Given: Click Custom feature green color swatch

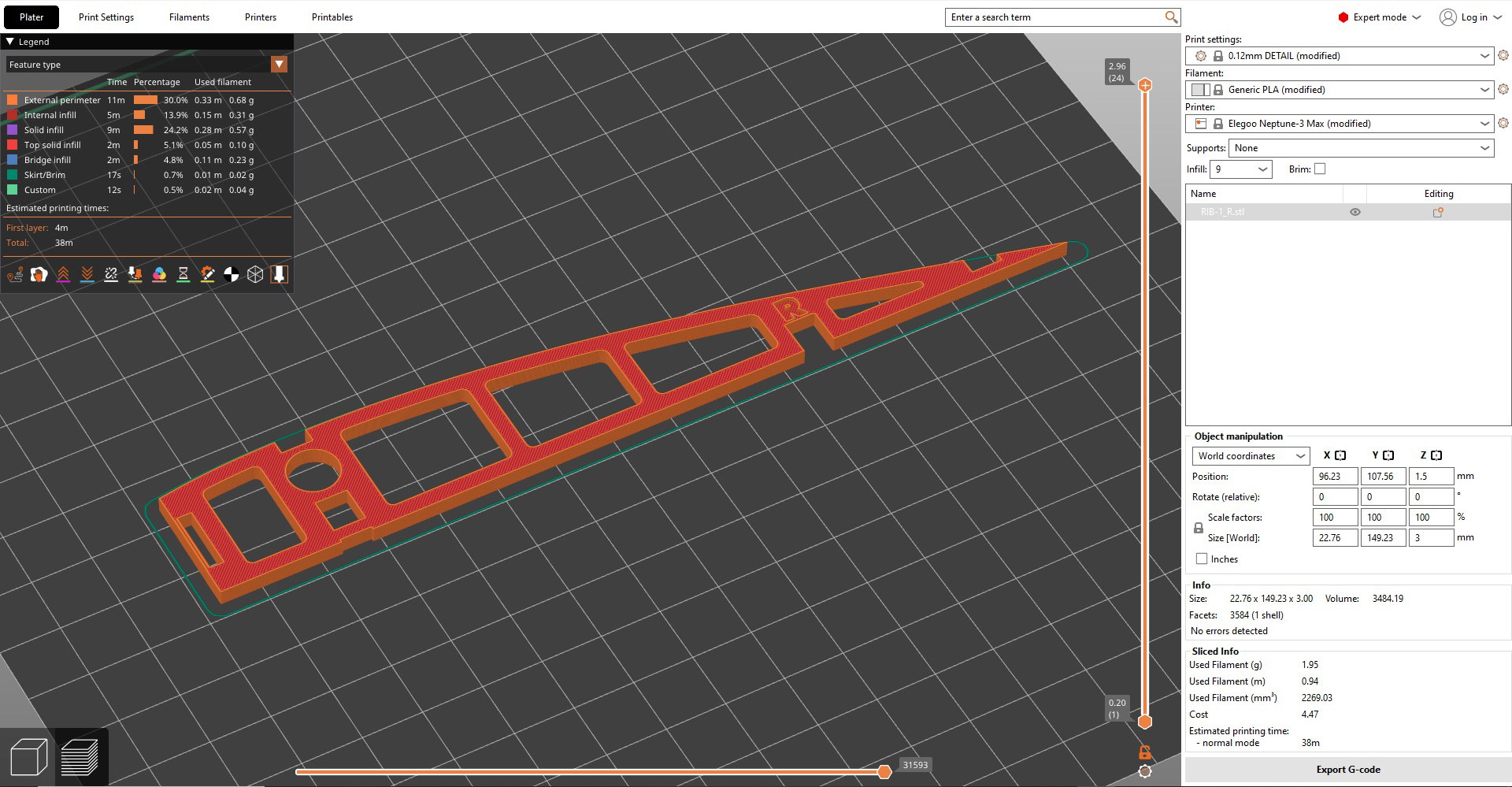Looking at the screenshot, I should pos(12,190).
